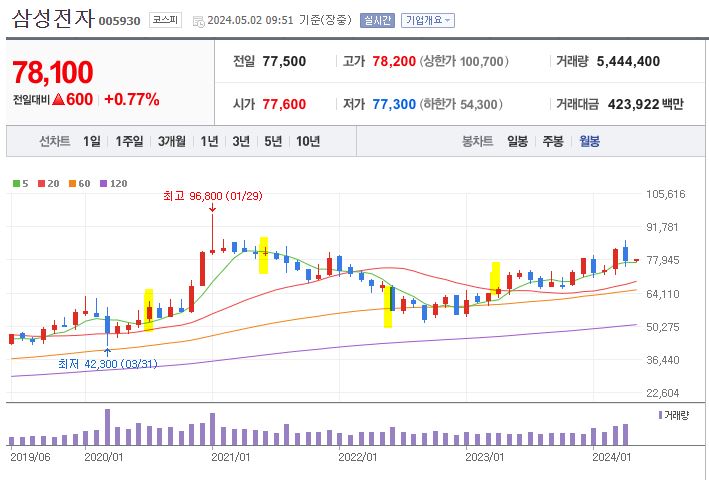The height and width of the screenshot is (480, 709).
Task: Switch to 월봉 monthly candle chart
Action: [590, 141]
